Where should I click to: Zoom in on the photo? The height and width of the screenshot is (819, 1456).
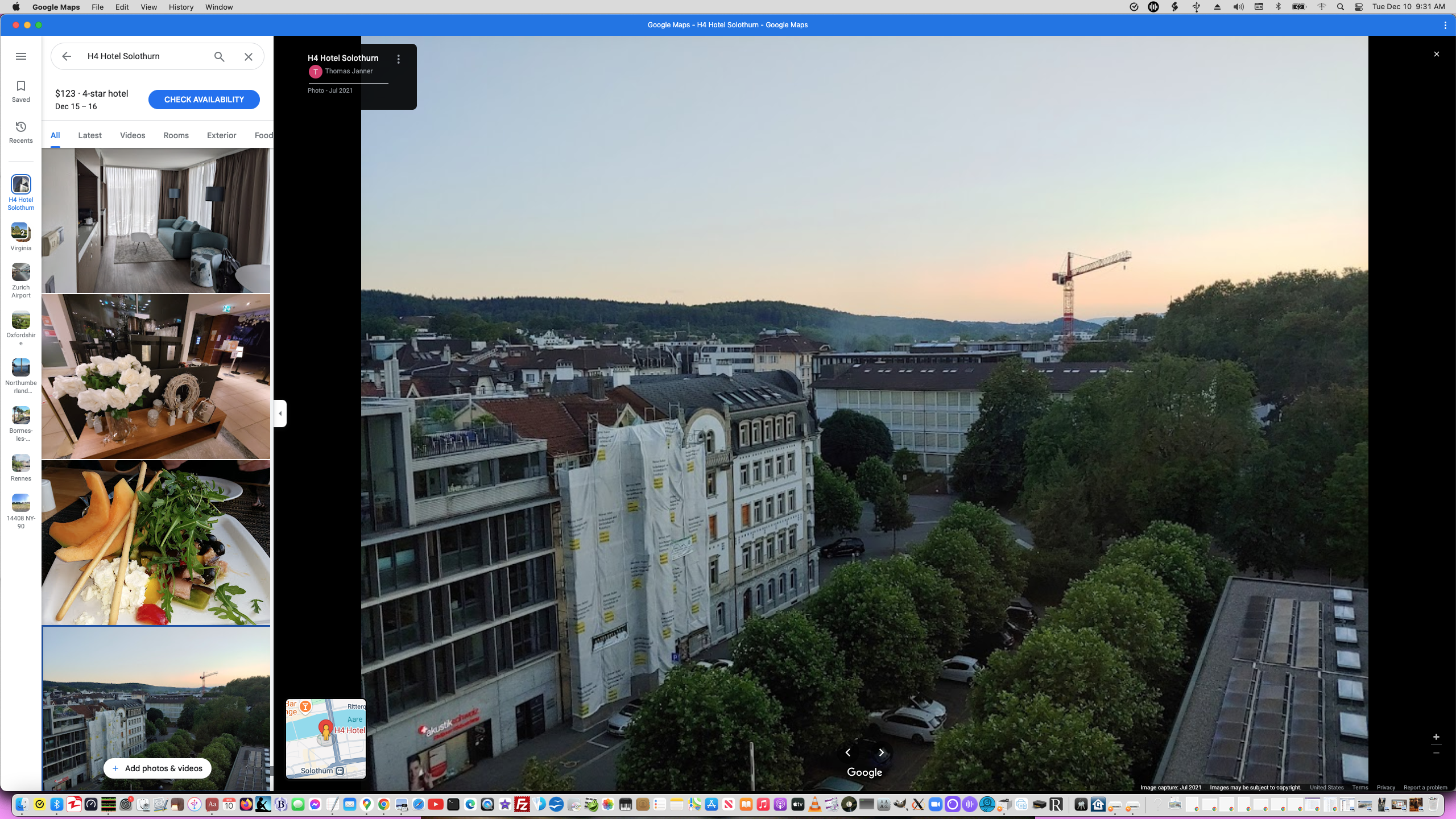point(1436,737)
